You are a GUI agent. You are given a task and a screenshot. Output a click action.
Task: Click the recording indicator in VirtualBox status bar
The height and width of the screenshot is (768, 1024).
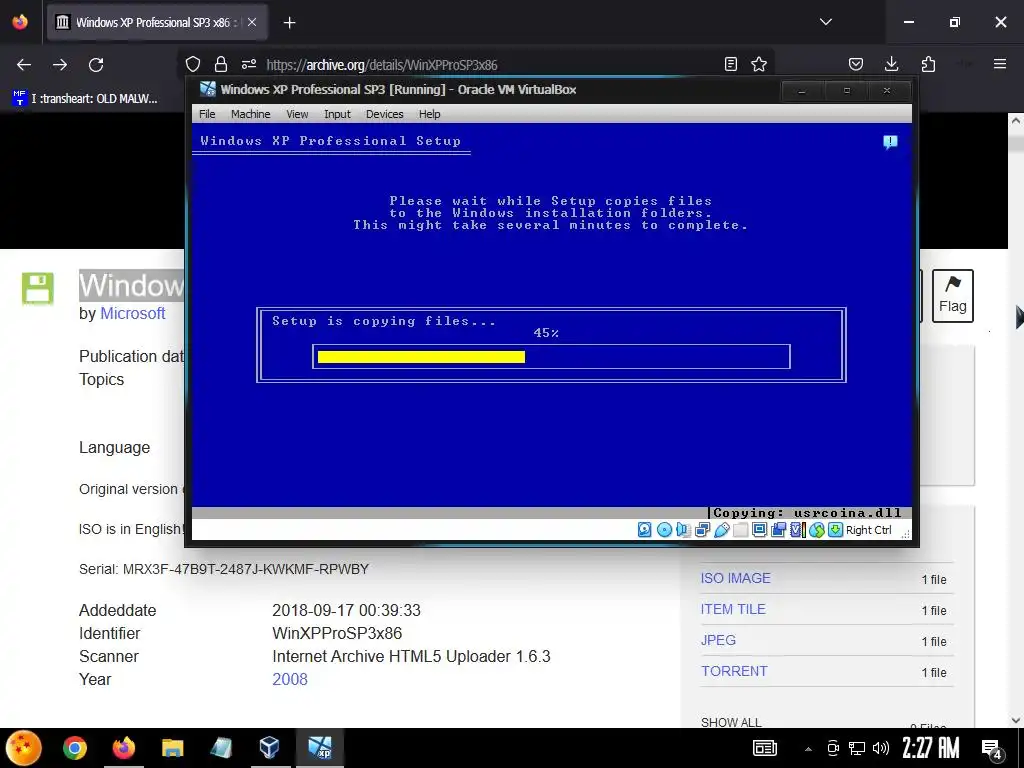pyautogui.click(x=778, y=530)
